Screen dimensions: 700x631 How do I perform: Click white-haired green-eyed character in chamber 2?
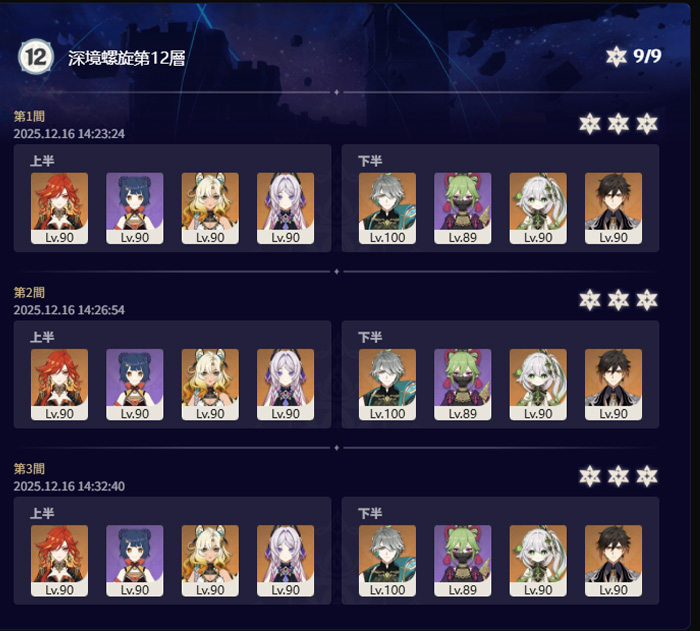click(538, 385)
